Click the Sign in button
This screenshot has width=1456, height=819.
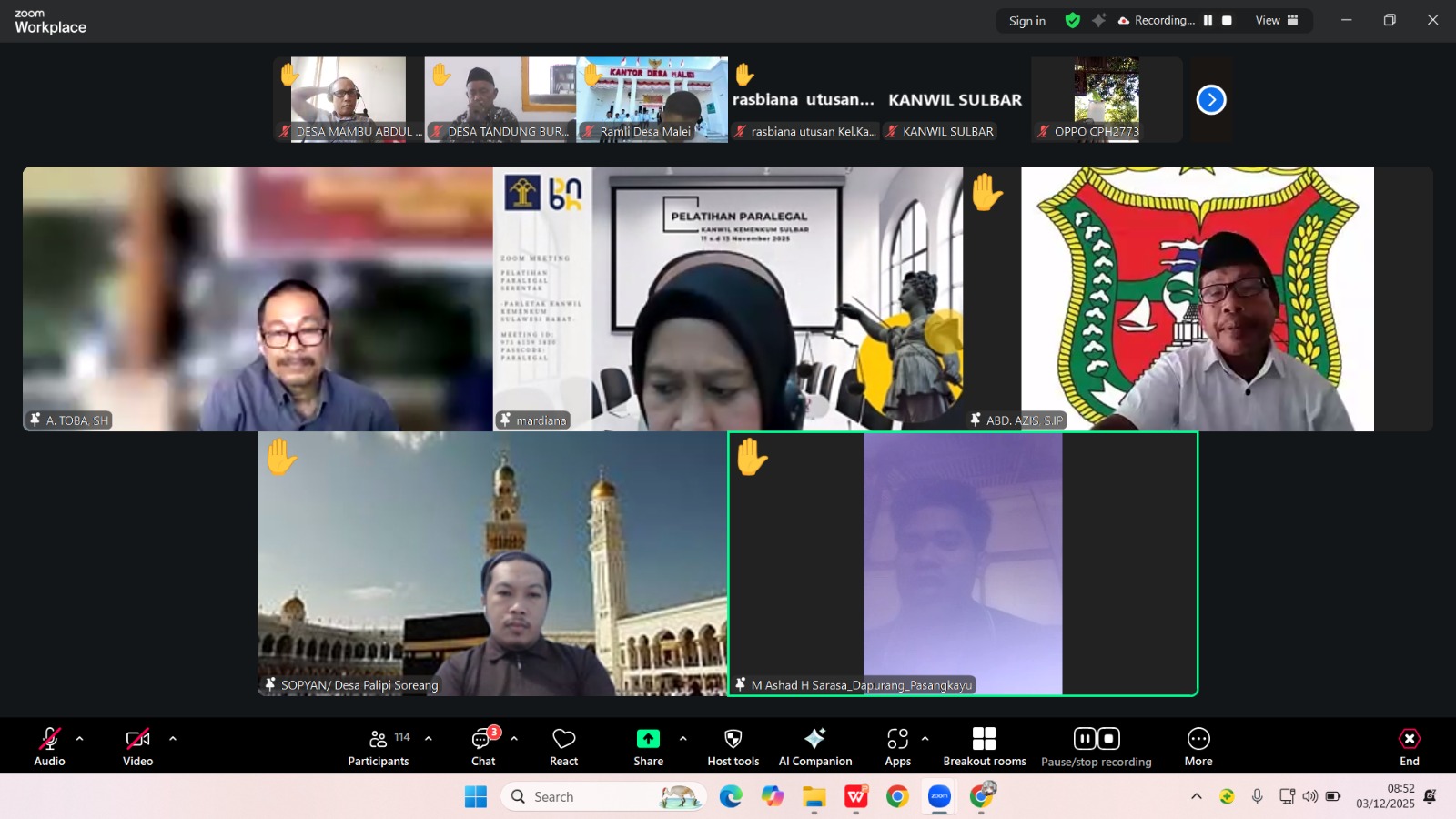pos(1026,20)
